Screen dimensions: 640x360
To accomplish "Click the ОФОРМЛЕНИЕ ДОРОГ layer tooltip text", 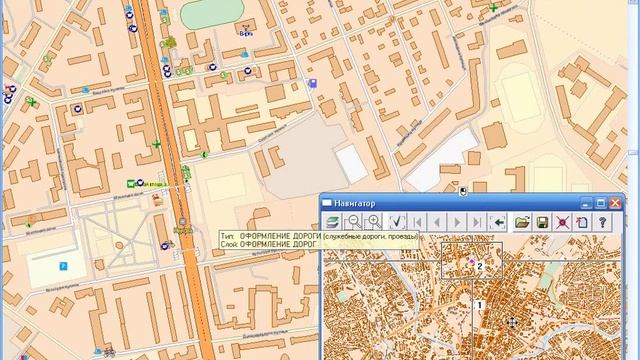I will pyautogui.click(x=278, y=244).
